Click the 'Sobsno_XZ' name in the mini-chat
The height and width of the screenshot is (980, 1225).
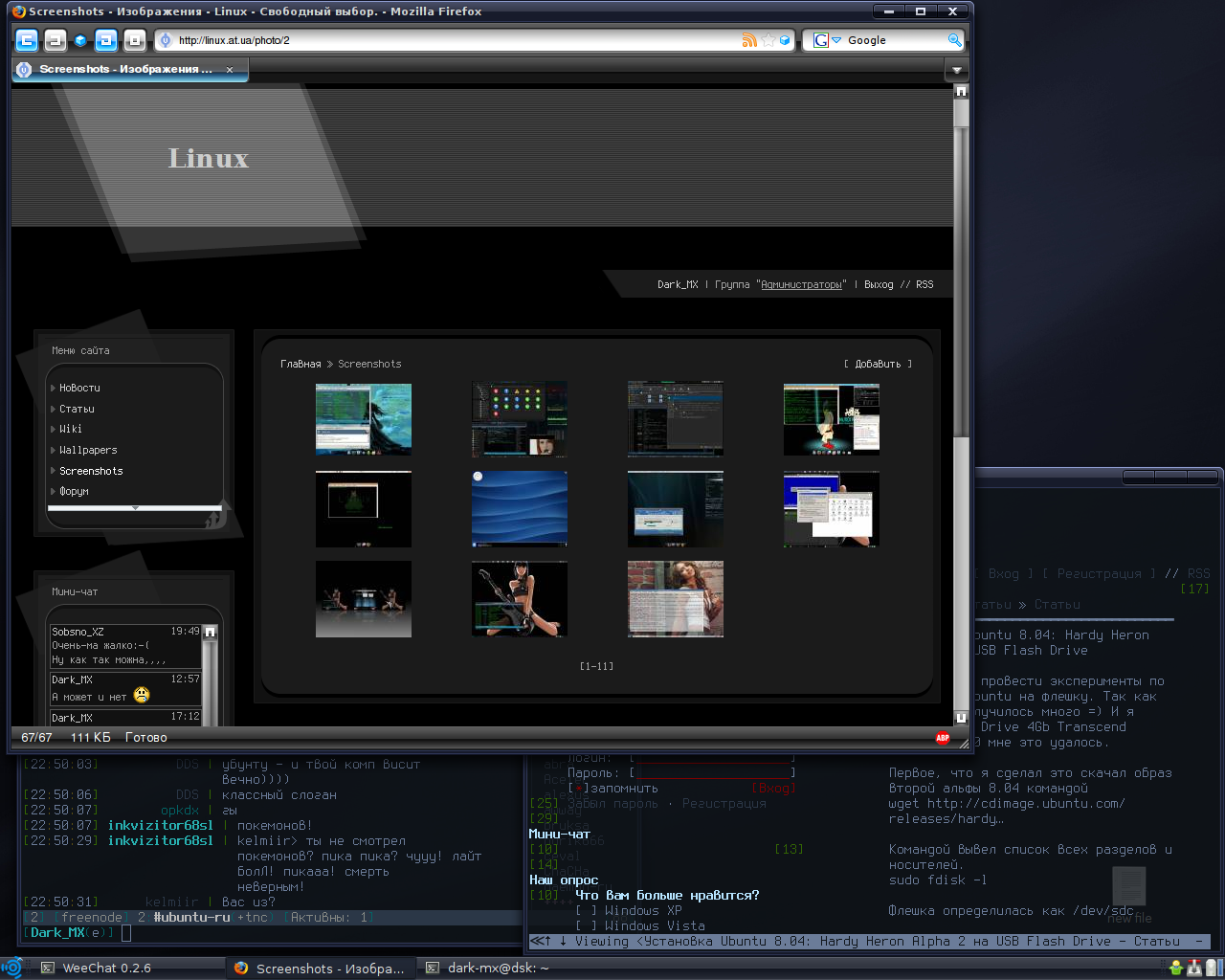tap(78, 632)
